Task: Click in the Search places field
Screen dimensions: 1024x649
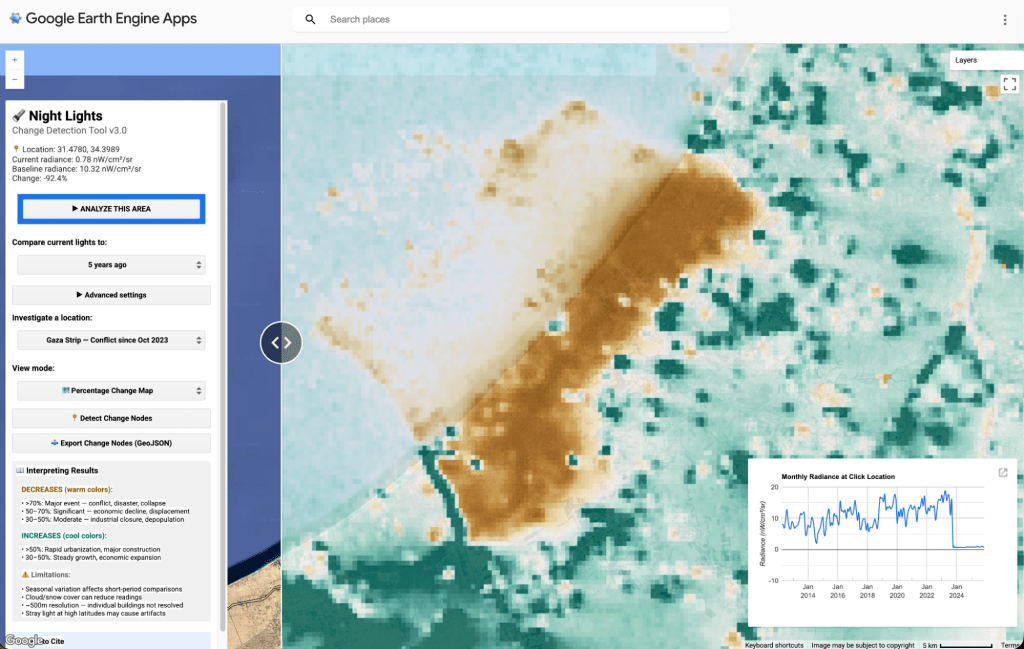Action: pyautogui.click(x=511, y=20)
